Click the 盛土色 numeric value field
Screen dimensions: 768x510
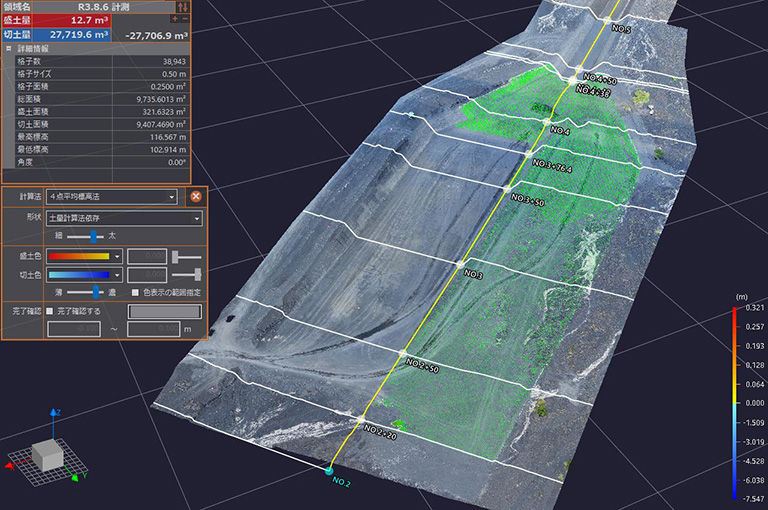(x=147, y=256)
